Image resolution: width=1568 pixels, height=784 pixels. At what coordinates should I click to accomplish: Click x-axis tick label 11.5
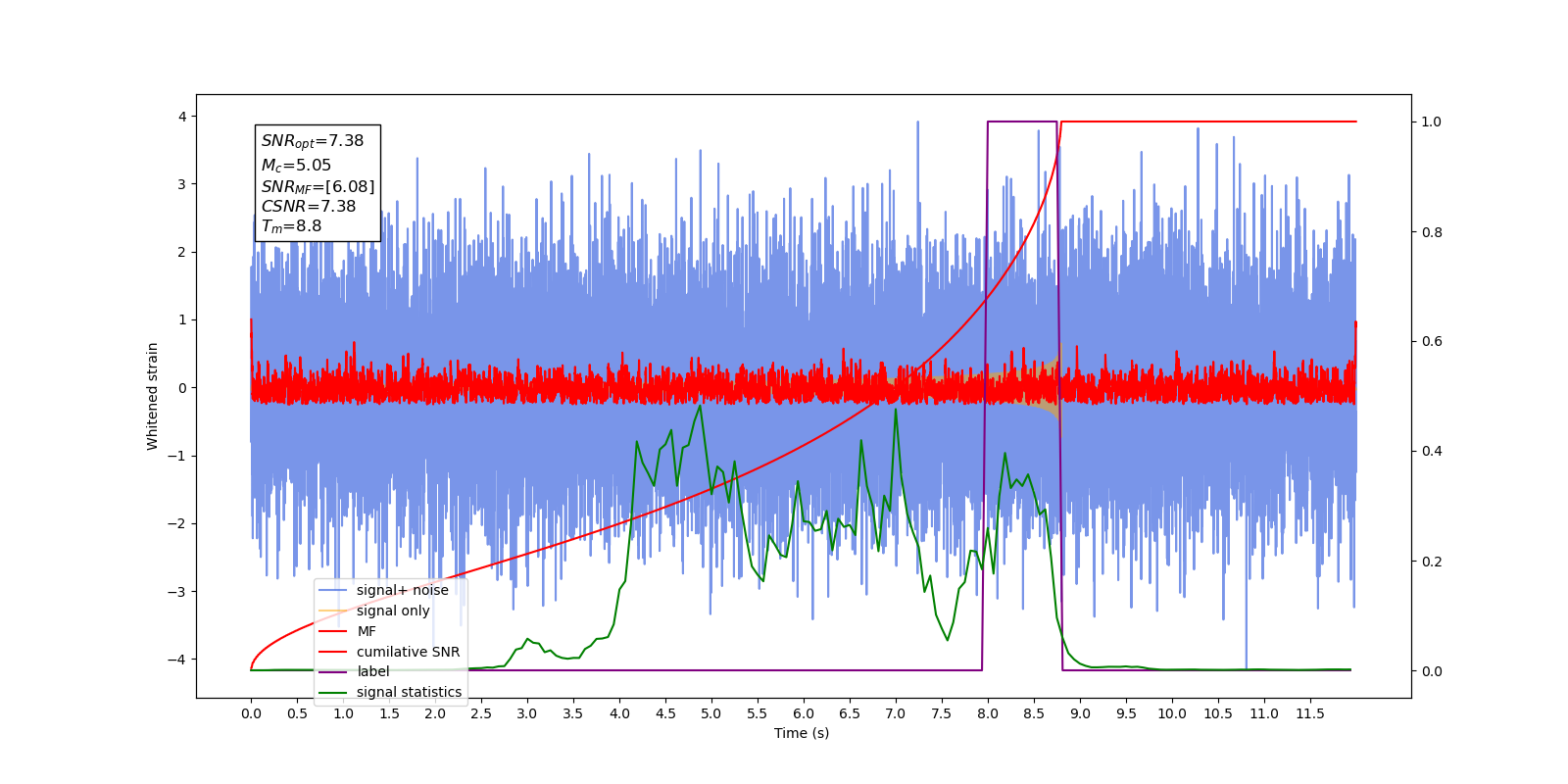(1310, 713)
